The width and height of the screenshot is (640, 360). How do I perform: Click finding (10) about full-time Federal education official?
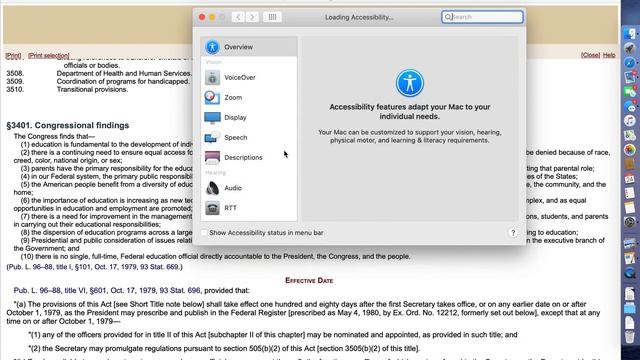[216, 256]
